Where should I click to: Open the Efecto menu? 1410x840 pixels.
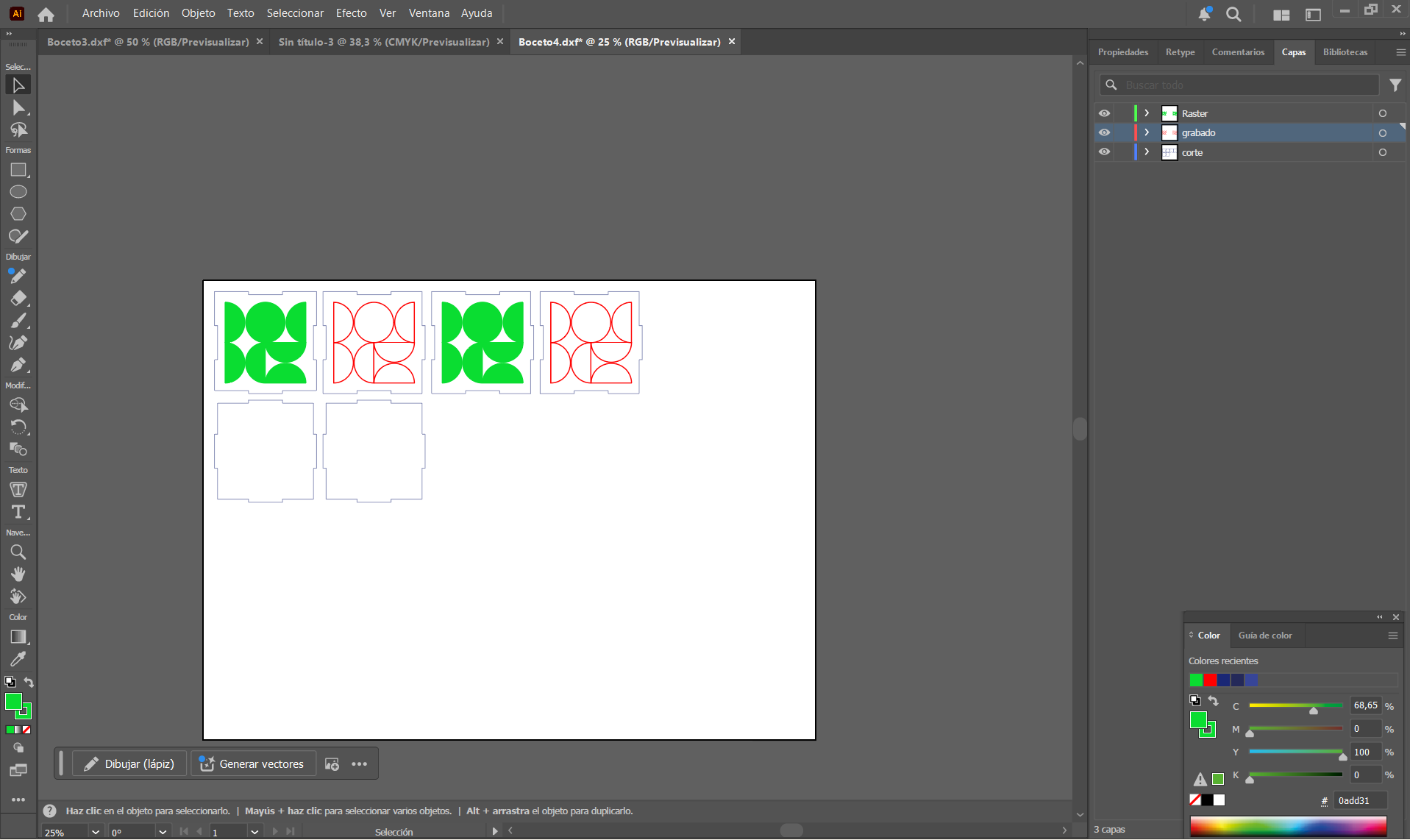[x=351, y=13]
